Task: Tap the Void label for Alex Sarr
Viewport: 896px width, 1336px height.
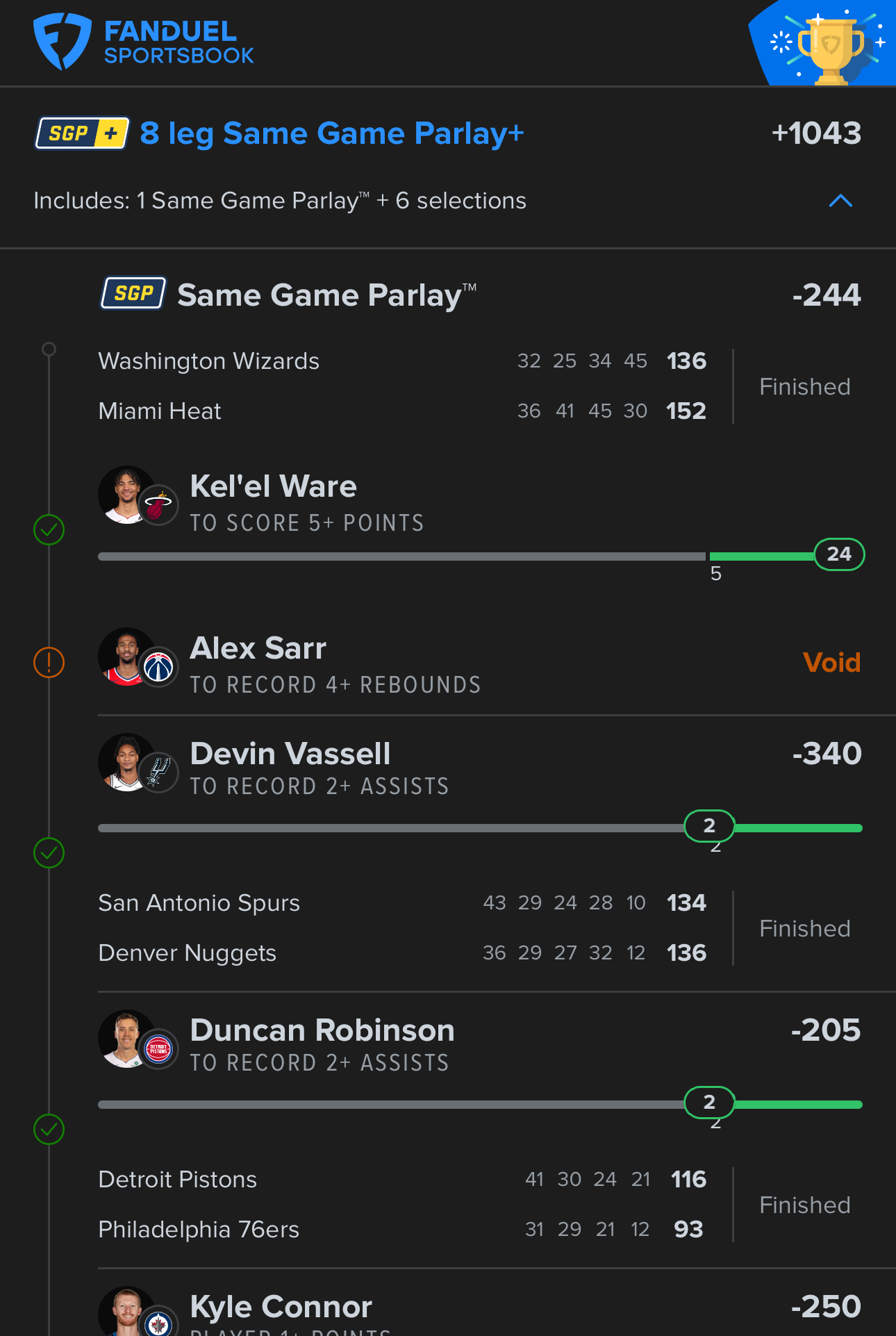Action: 831,663
